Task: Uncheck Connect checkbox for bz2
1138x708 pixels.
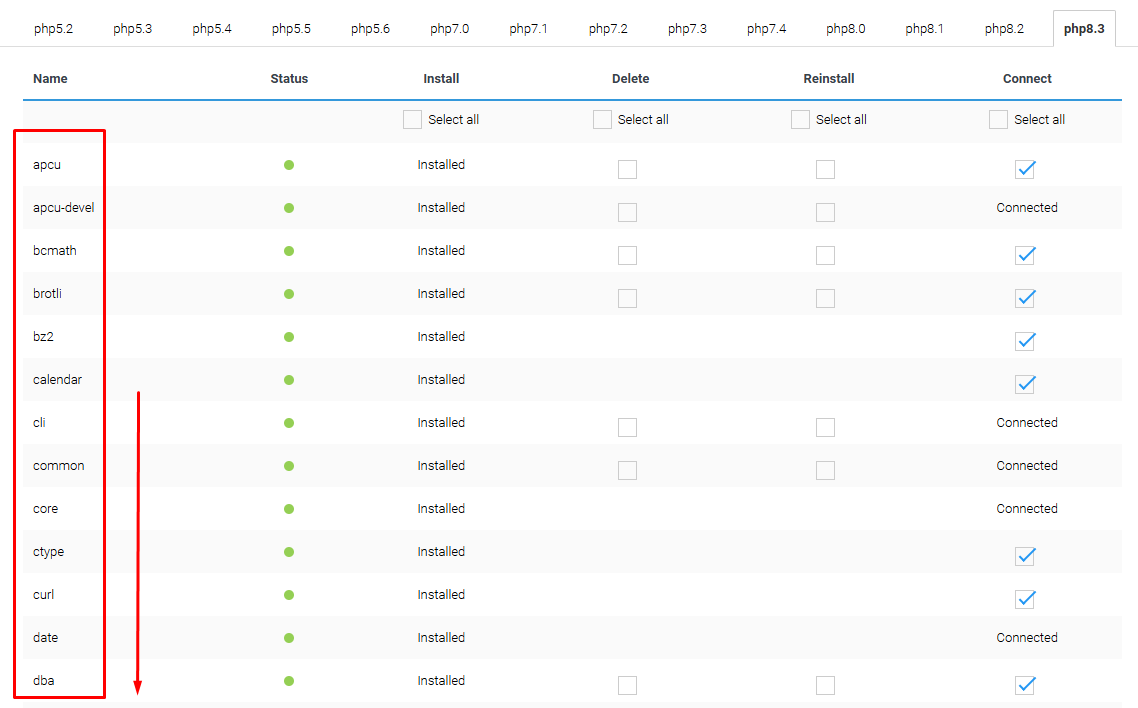Action: 1025,341
